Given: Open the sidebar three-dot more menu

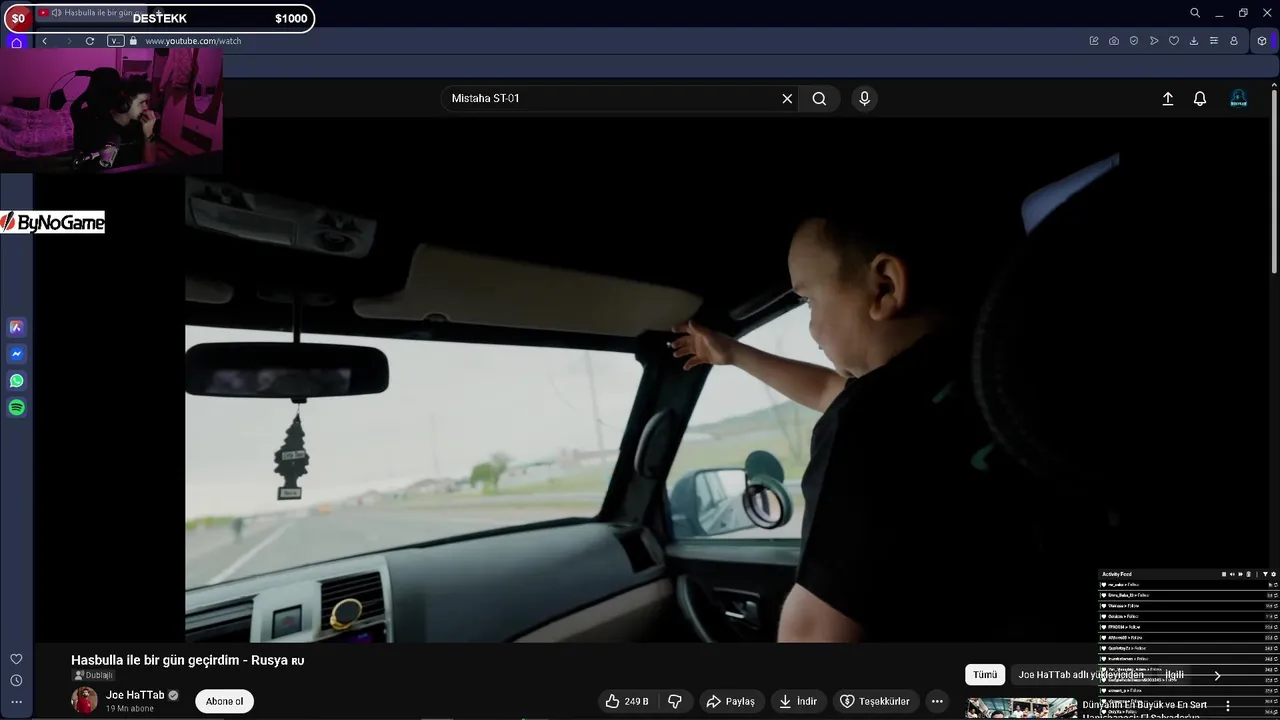Looking at the screenshot, I should [16, 702].
